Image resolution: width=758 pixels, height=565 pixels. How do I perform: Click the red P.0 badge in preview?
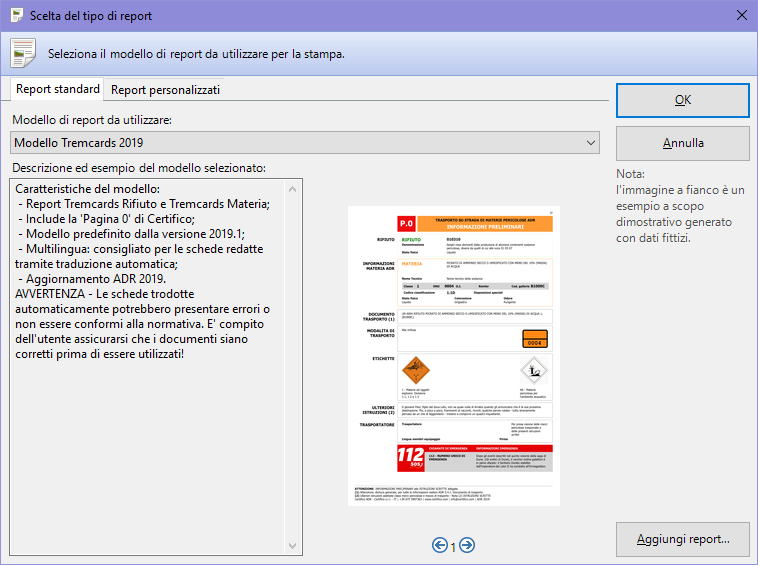406,221
